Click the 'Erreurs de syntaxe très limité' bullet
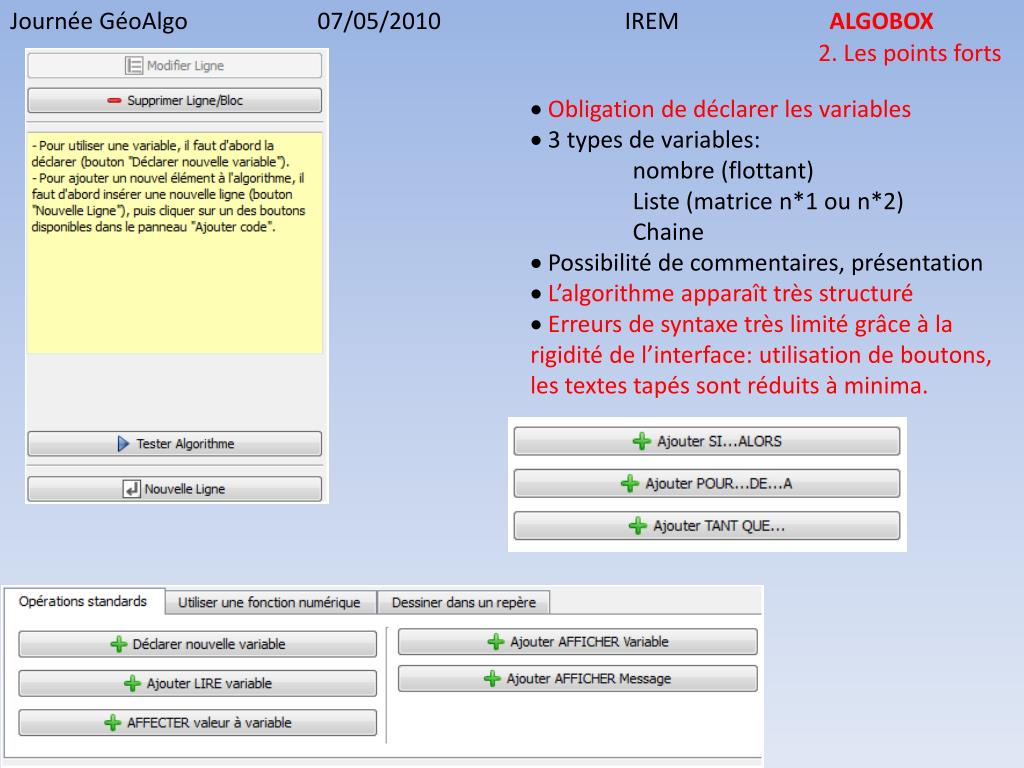Screen dimensions: 1024x768 [761, 355]
